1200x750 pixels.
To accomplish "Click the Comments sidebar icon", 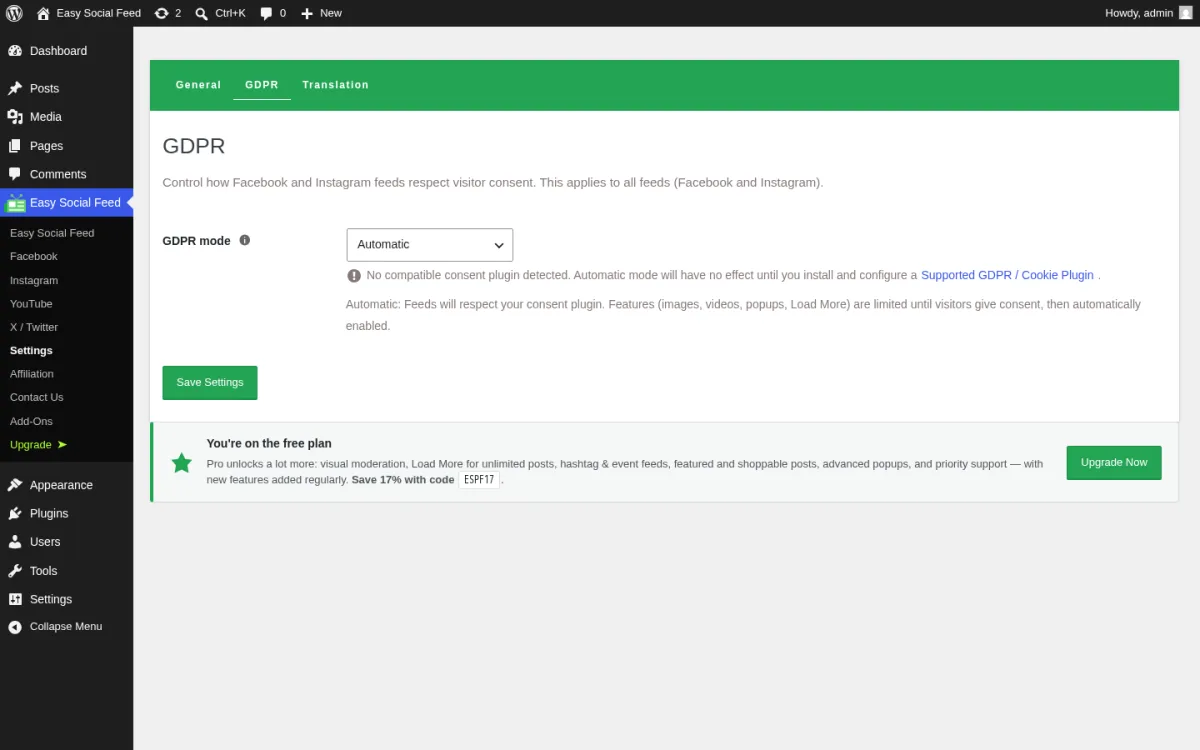I will coord(15,174).
